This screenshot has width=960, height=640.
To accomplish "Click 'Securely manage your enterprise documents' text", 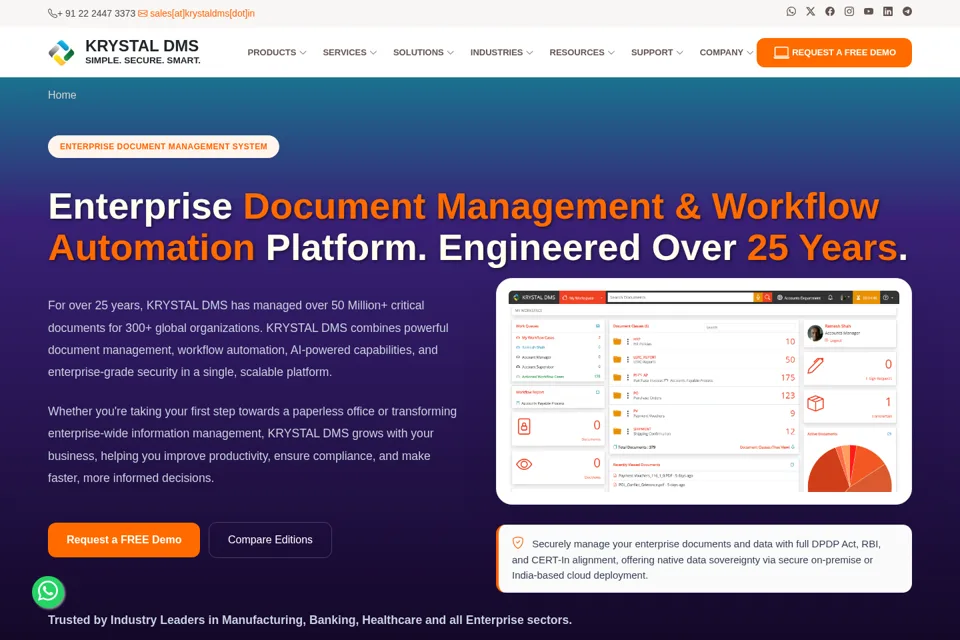I will pyautogui.click(x=697, y=559).
